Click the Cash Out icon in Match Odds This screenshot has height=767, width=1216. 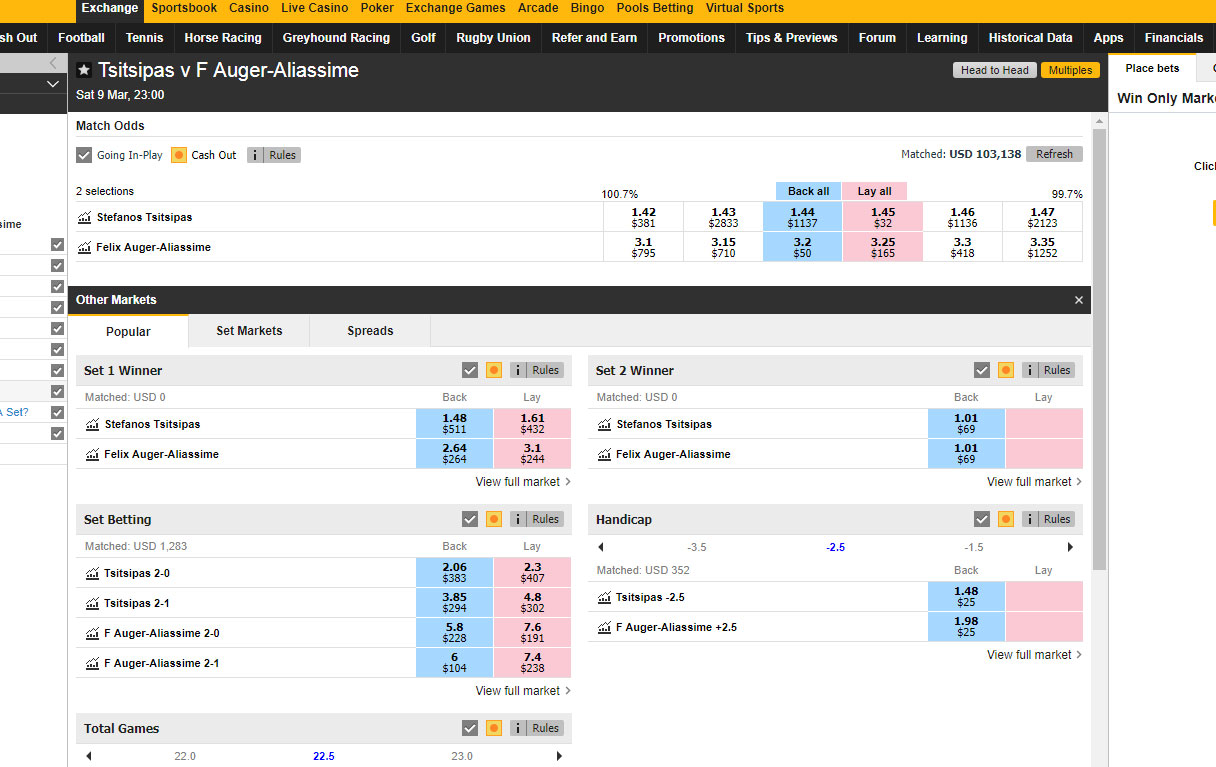[x=179, y=155]
